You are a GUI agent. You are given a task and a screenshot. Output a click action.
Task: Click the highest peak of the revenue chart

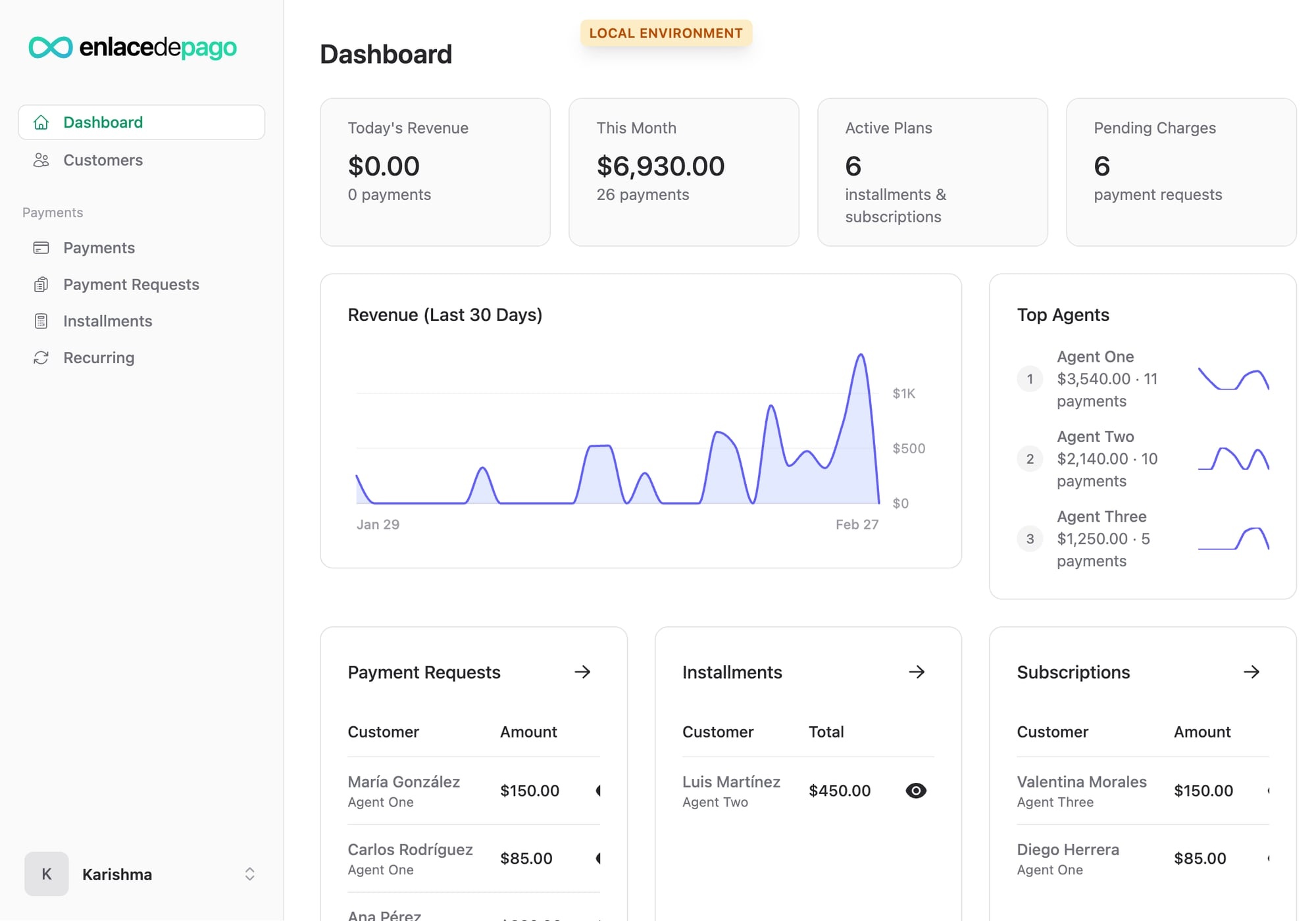861,356
